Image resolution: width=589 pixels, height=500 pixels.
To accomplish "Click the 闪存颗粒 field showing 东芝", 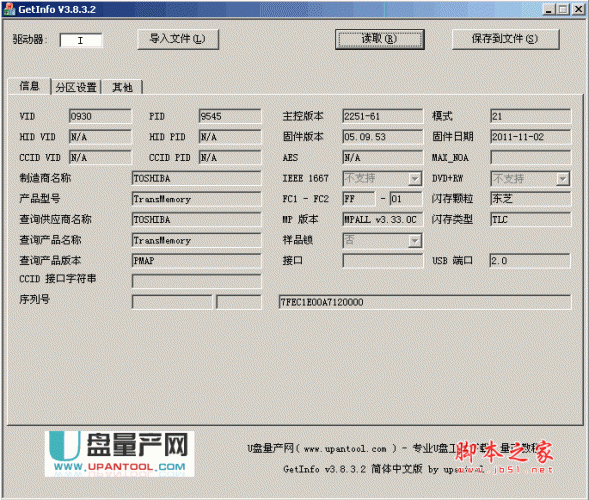I will tap(530, 199).
